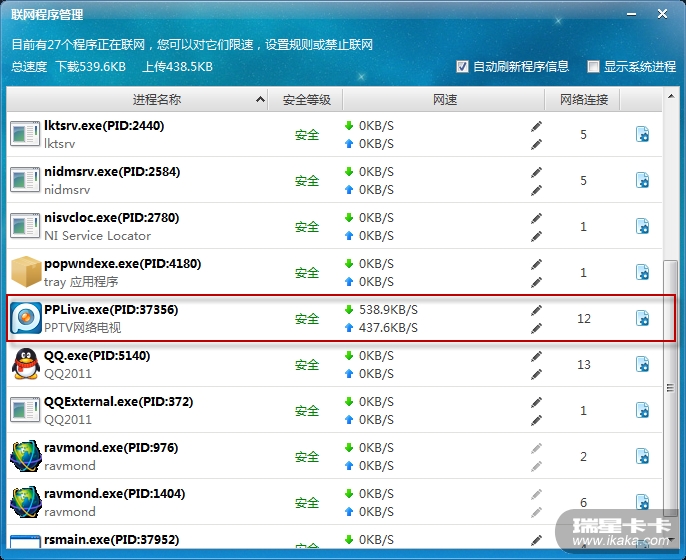Edit upload speed limit for nisvcloc.exe

536,236
